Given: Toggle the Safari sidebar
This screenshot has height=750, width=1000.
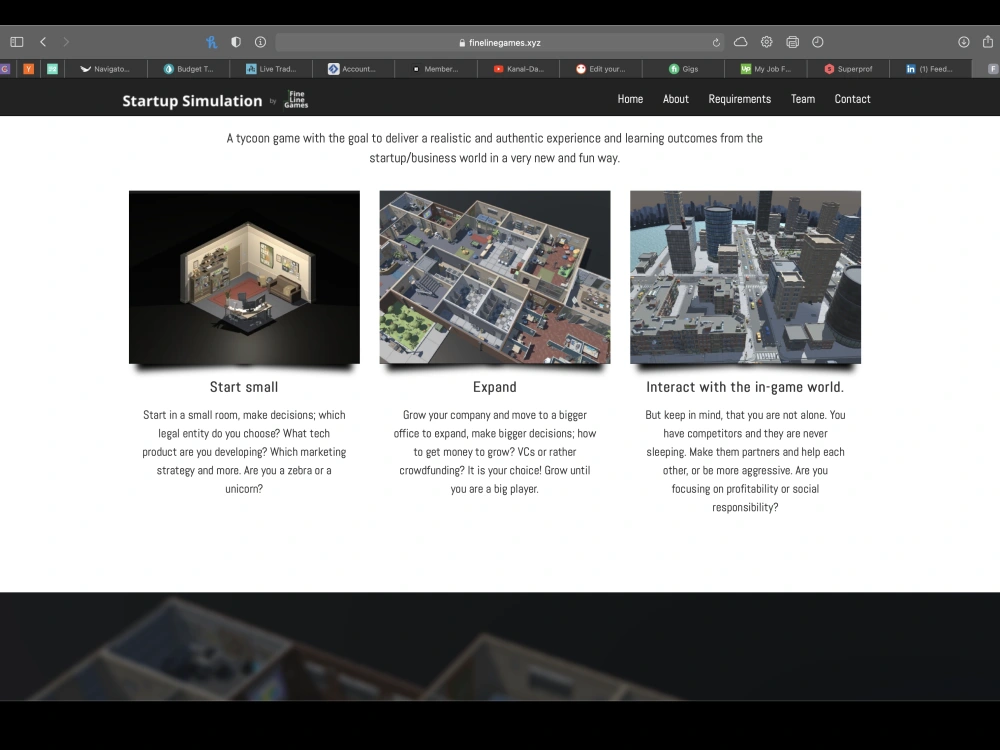Looking at the screenshot, I should coord(17,42).
